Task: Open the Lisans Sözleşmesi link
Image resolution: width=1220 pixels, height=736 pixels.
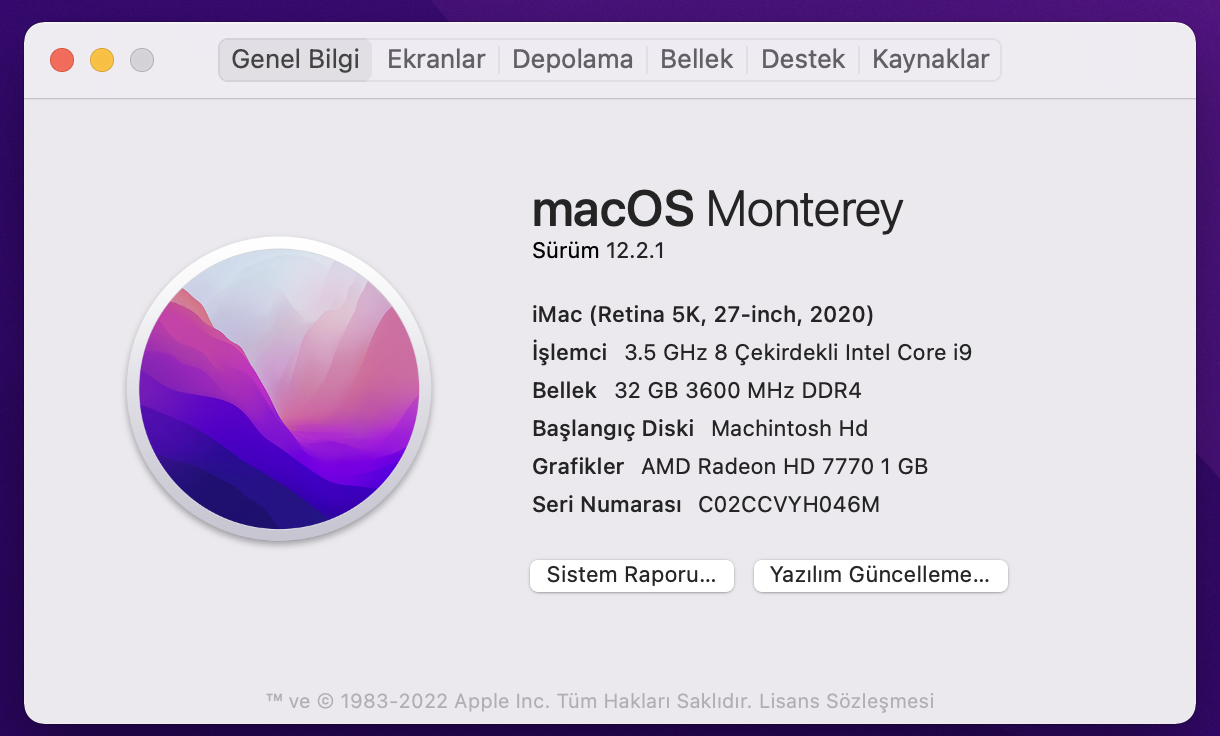Action: [846, 701]
